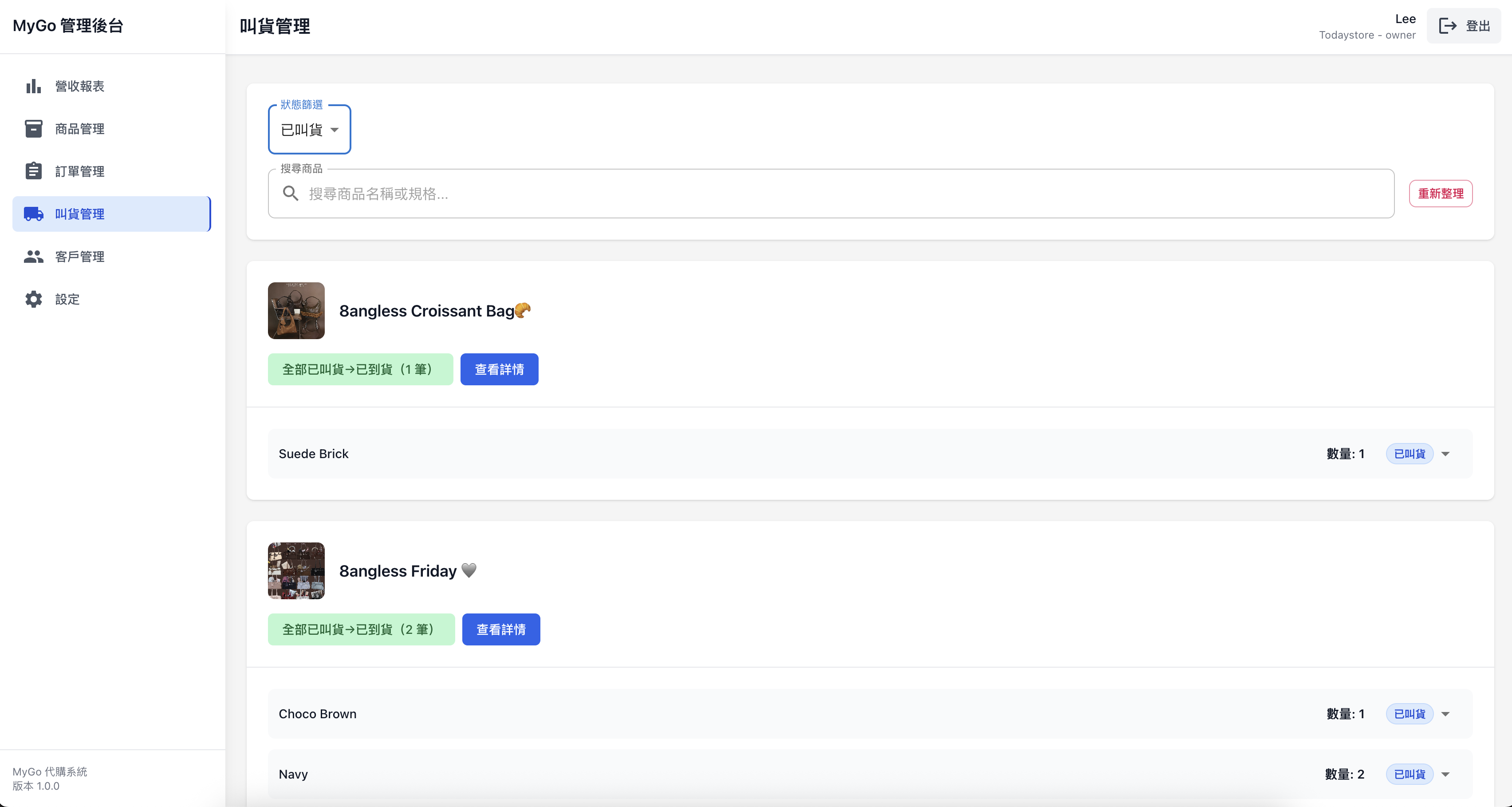
Task: Click the settings gear icon
Action: (33, 299)
